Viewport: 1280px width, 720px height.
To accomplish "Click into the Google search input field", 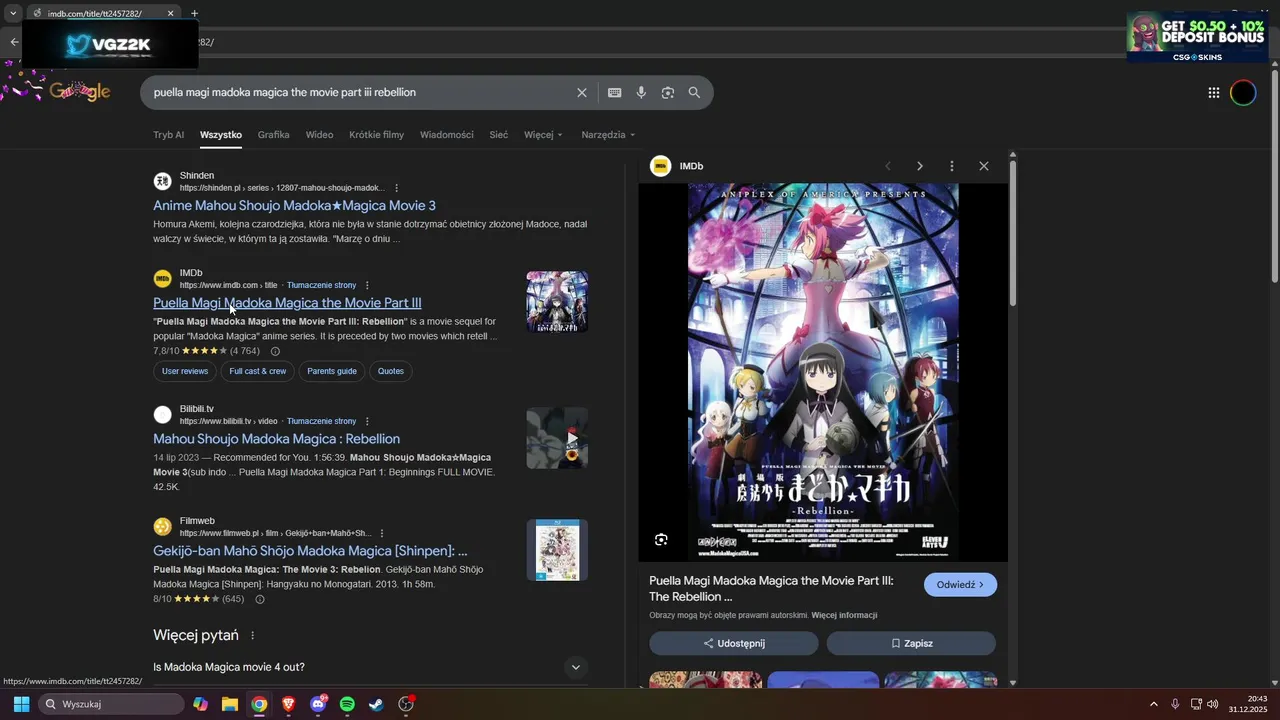I will (x=360, y=93).
